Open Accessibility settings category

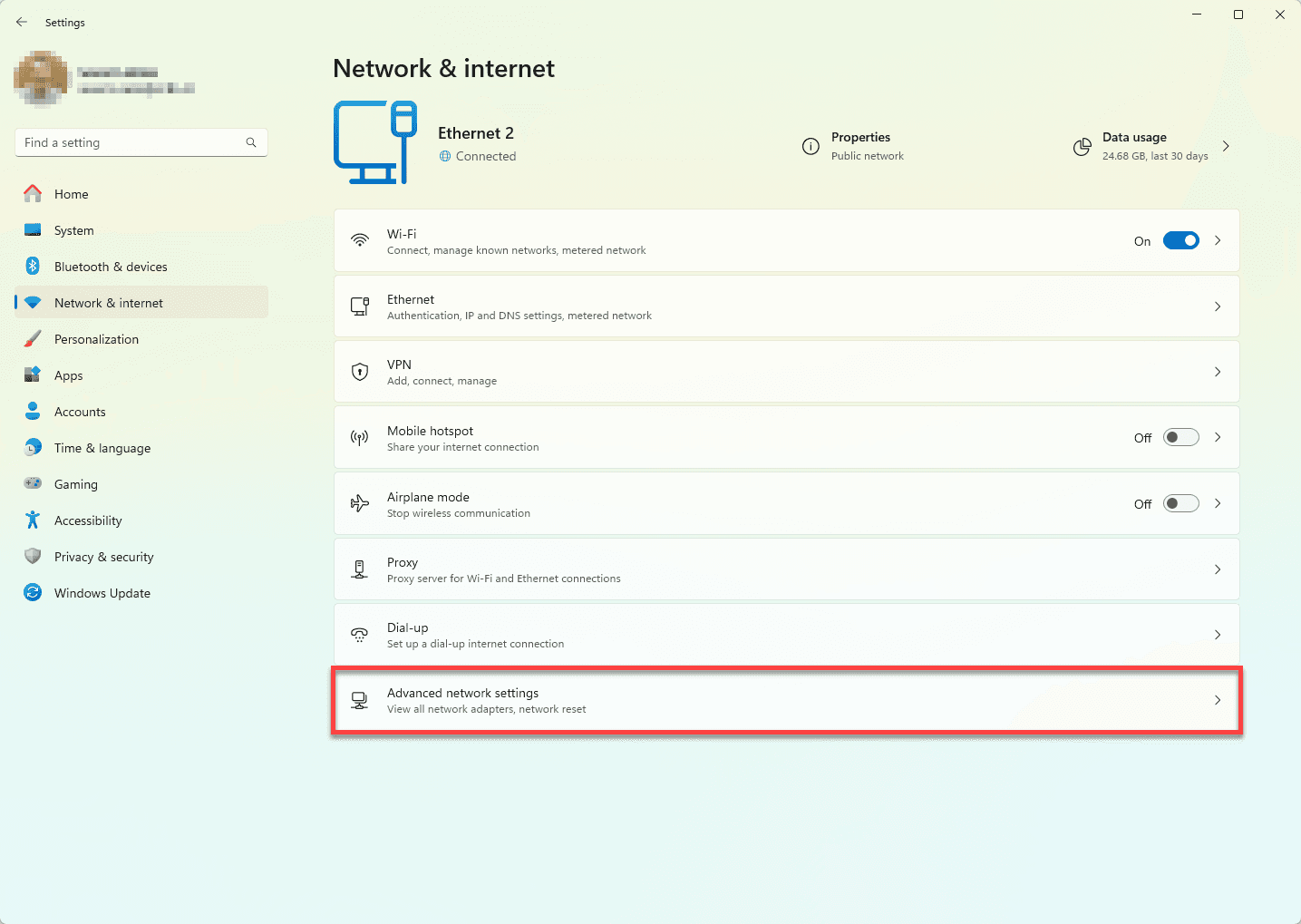141,520
